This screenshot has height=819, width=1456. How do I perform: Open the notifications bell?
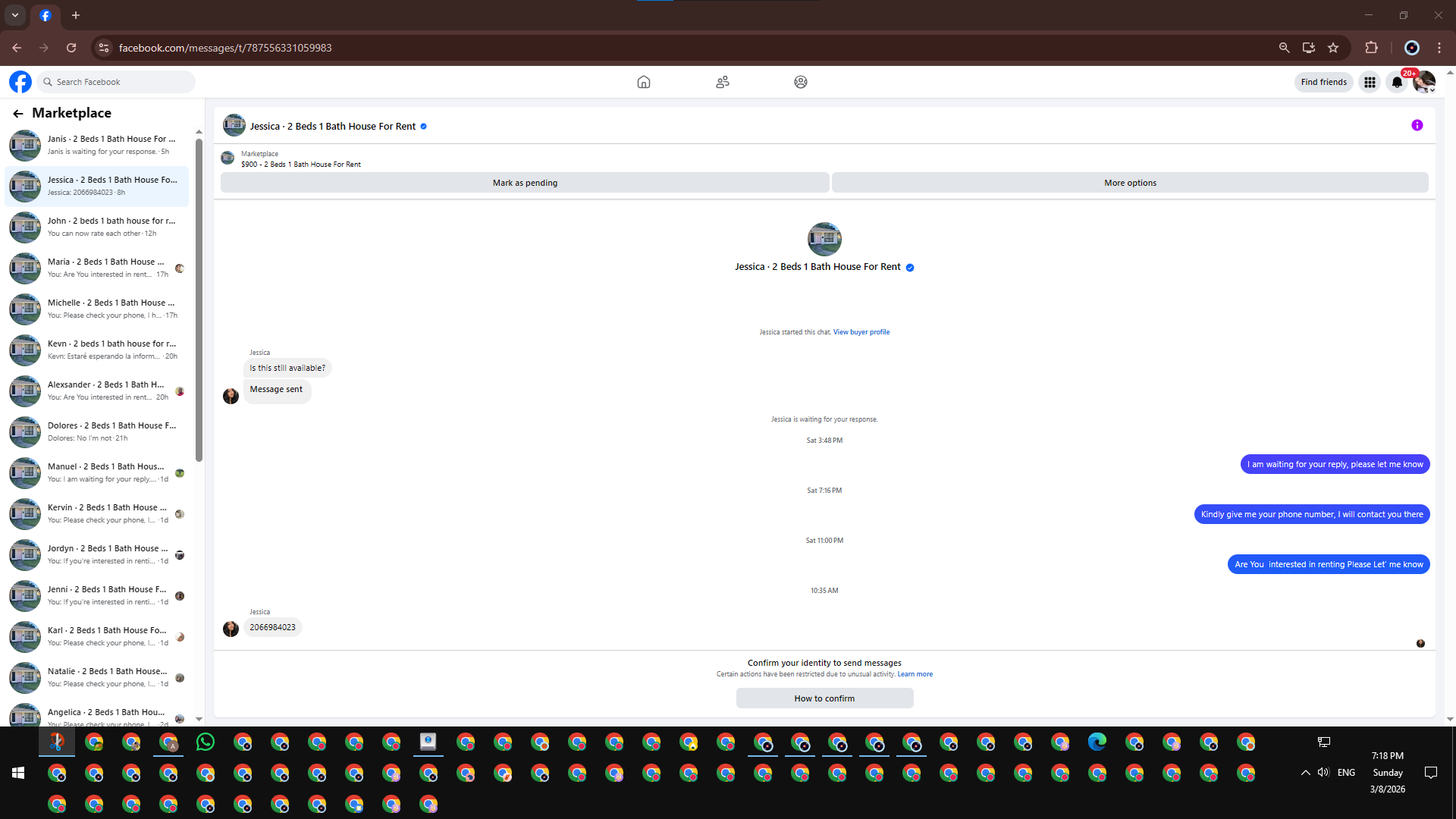pos(1396,82)
